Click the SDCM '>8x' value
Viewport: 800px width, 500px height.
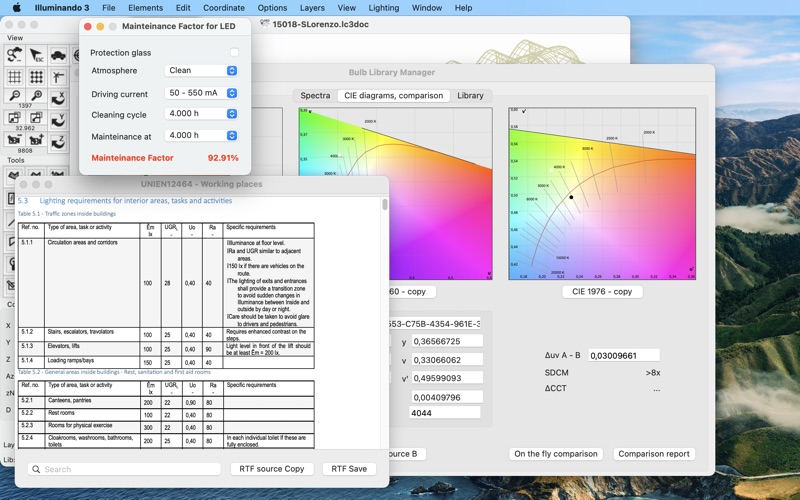click(653, 372)
